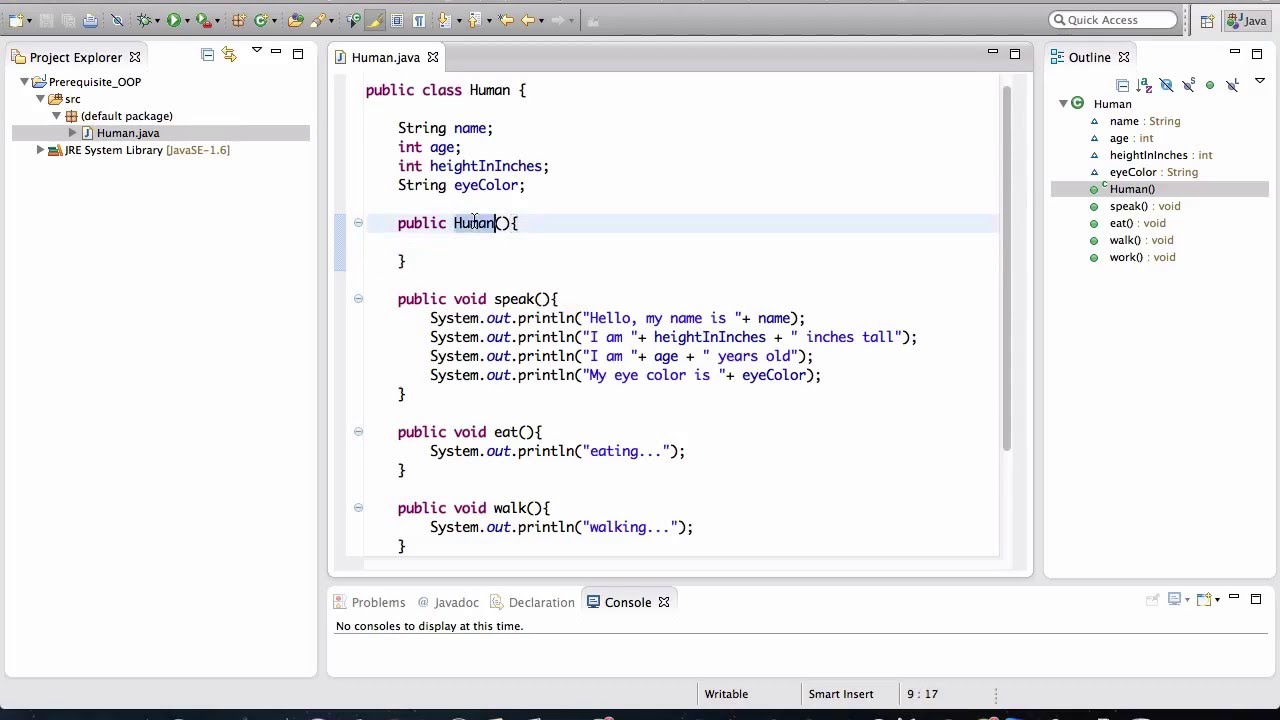Close the Human.java editor tab
The image size is (1280, 720).
click(x=433, y=57)
